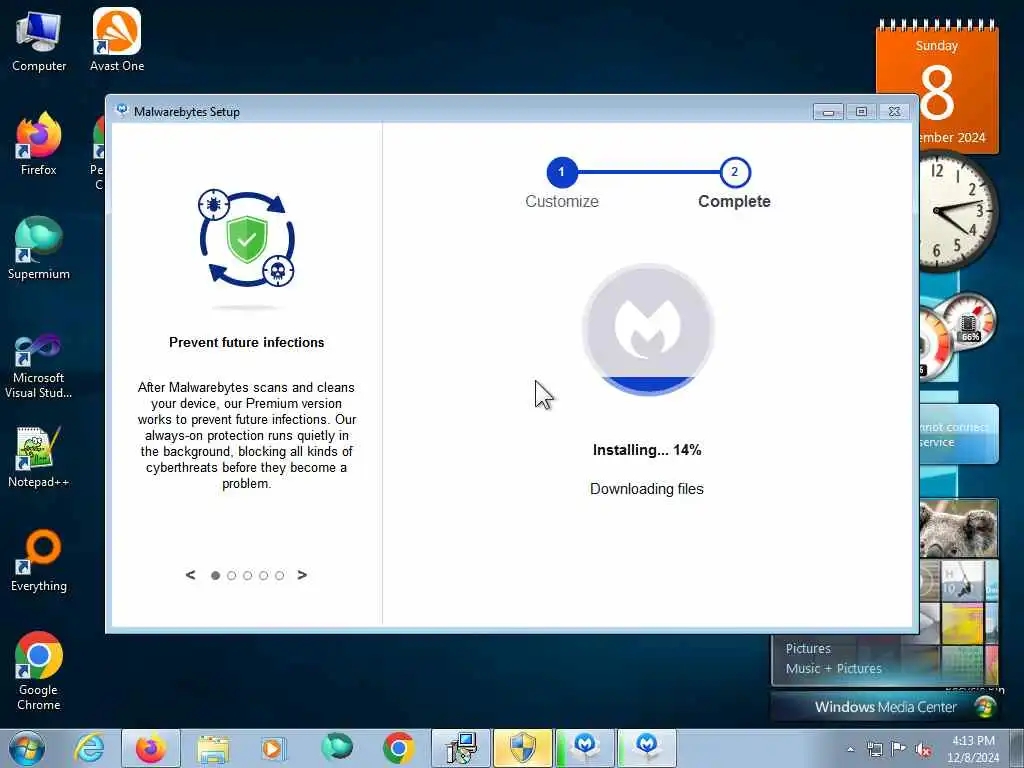Open the Google Chrome desktop shortcut

click(39, 671)
